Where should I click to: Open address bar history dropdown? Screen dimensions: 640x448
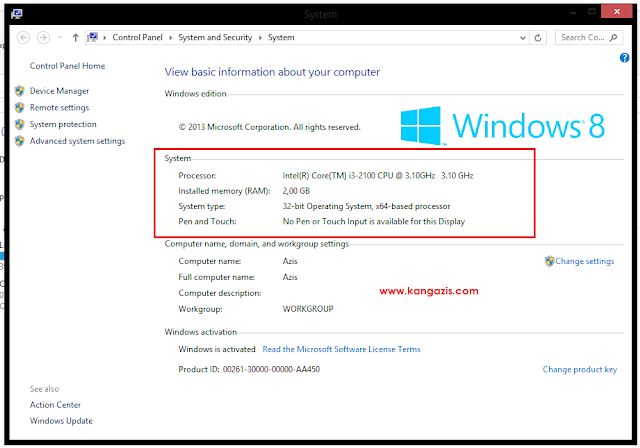[x=522, y=38]
